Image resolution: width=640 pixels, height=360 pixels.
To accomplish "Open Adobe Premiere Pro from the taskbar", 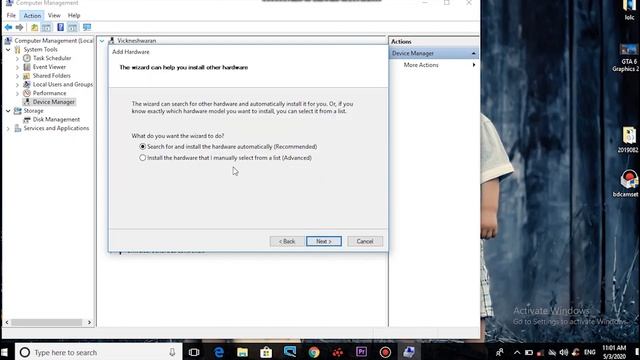I will pos(361,352).
